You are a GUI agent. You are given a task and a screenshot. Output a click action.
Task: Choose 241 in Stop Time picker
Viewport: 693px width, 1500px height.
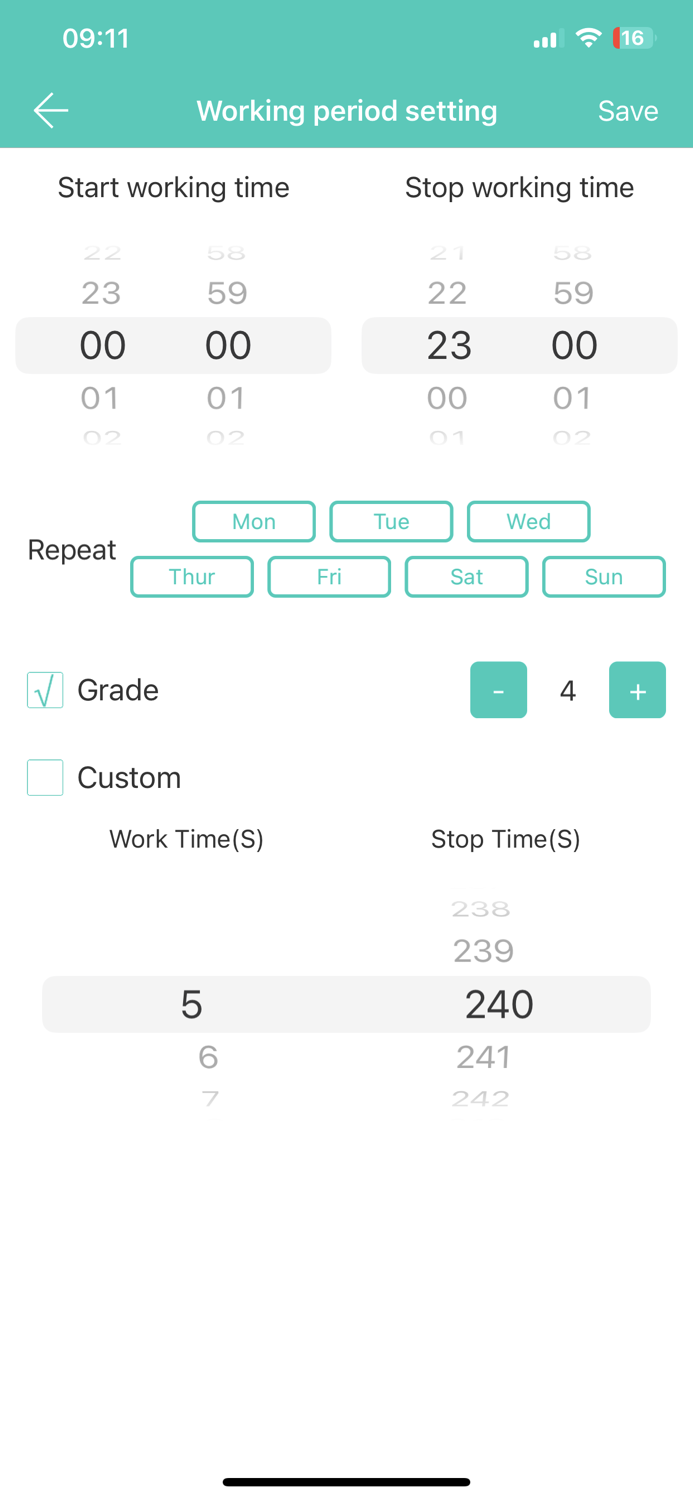484,1056
